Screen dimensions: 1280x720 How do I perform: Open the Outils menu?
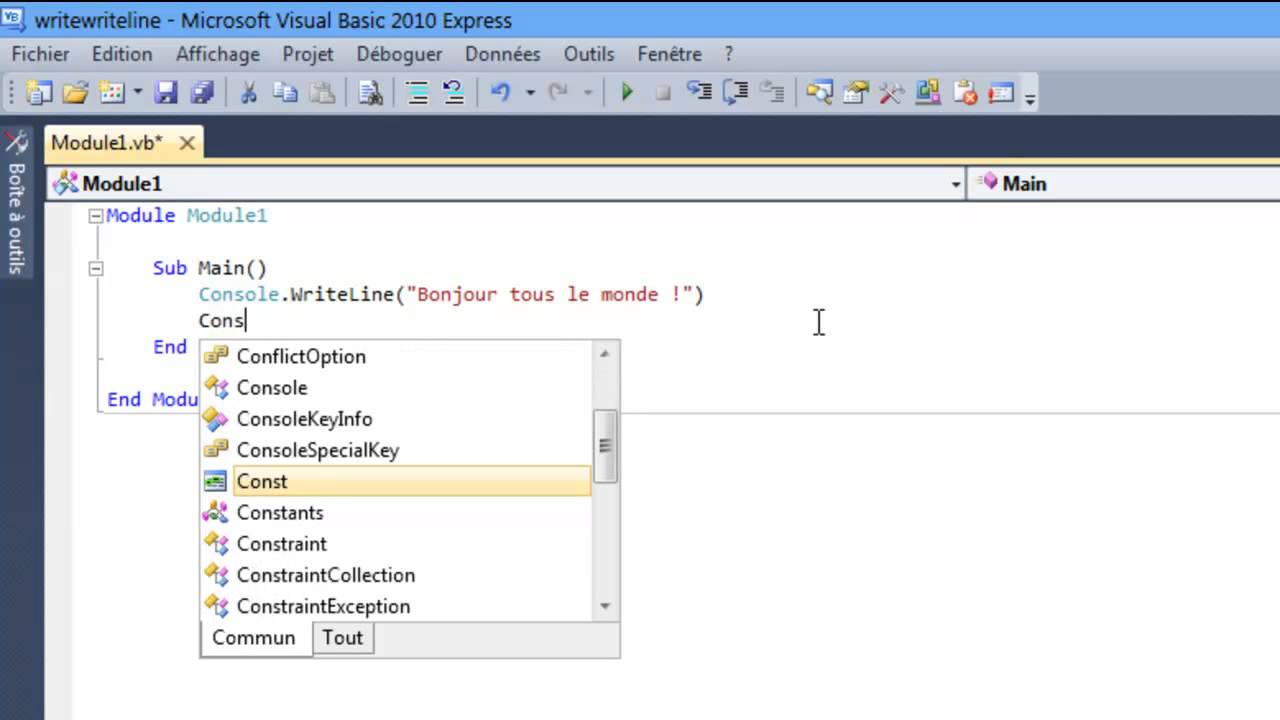click(589, 54)
